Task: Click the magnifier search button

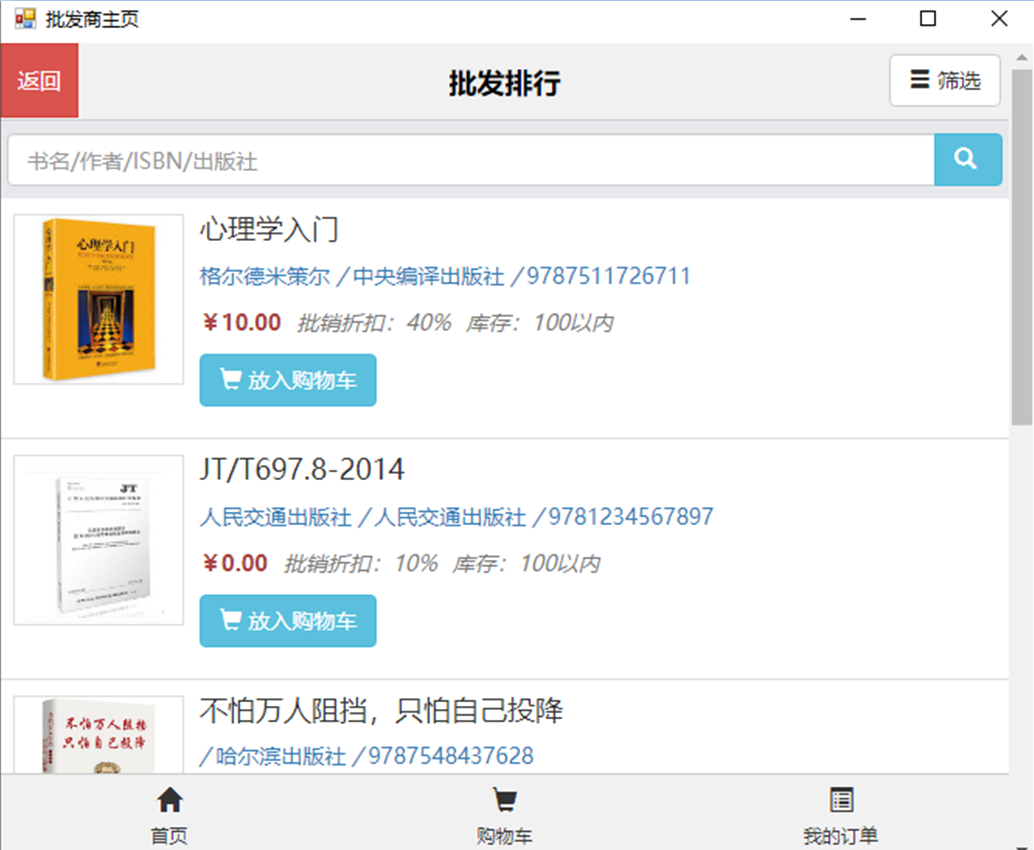Action: tap(967, 160)
